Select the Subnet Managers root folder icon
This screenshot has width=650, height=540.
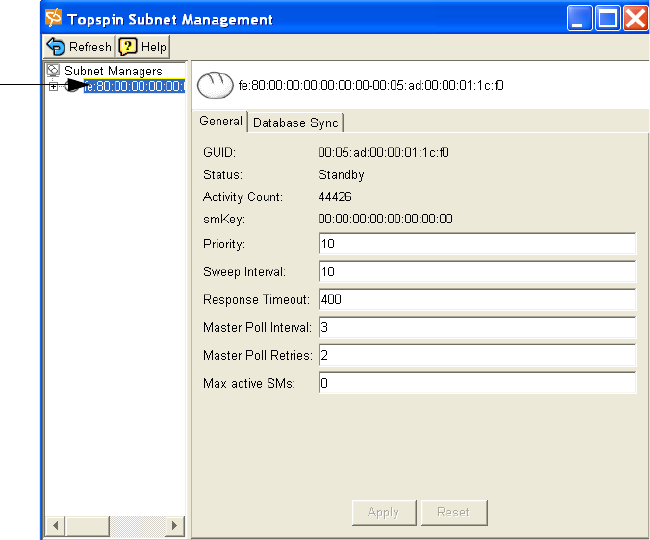click(x=53, y=71)
